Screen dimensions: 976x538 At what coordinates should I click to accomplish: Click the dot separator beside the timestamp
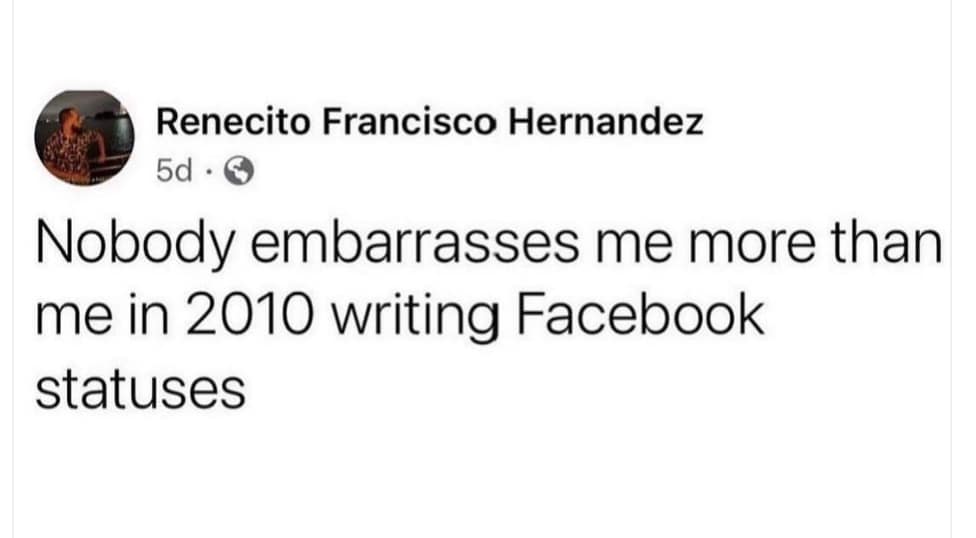(210, 173)
